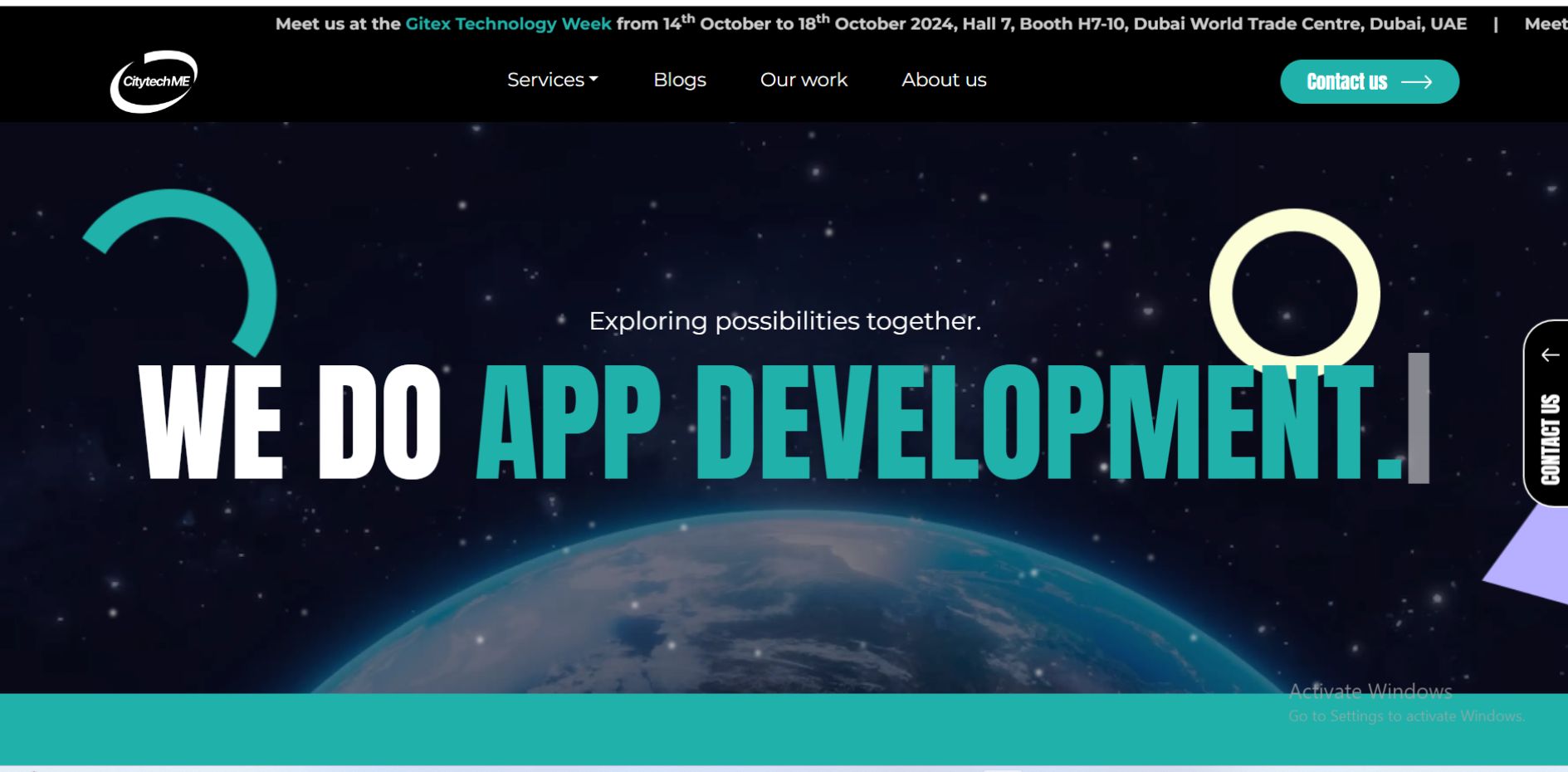Screen dimensions: 1568x772
Task: Expand the Services menu chevron
Action: point(594,81)
